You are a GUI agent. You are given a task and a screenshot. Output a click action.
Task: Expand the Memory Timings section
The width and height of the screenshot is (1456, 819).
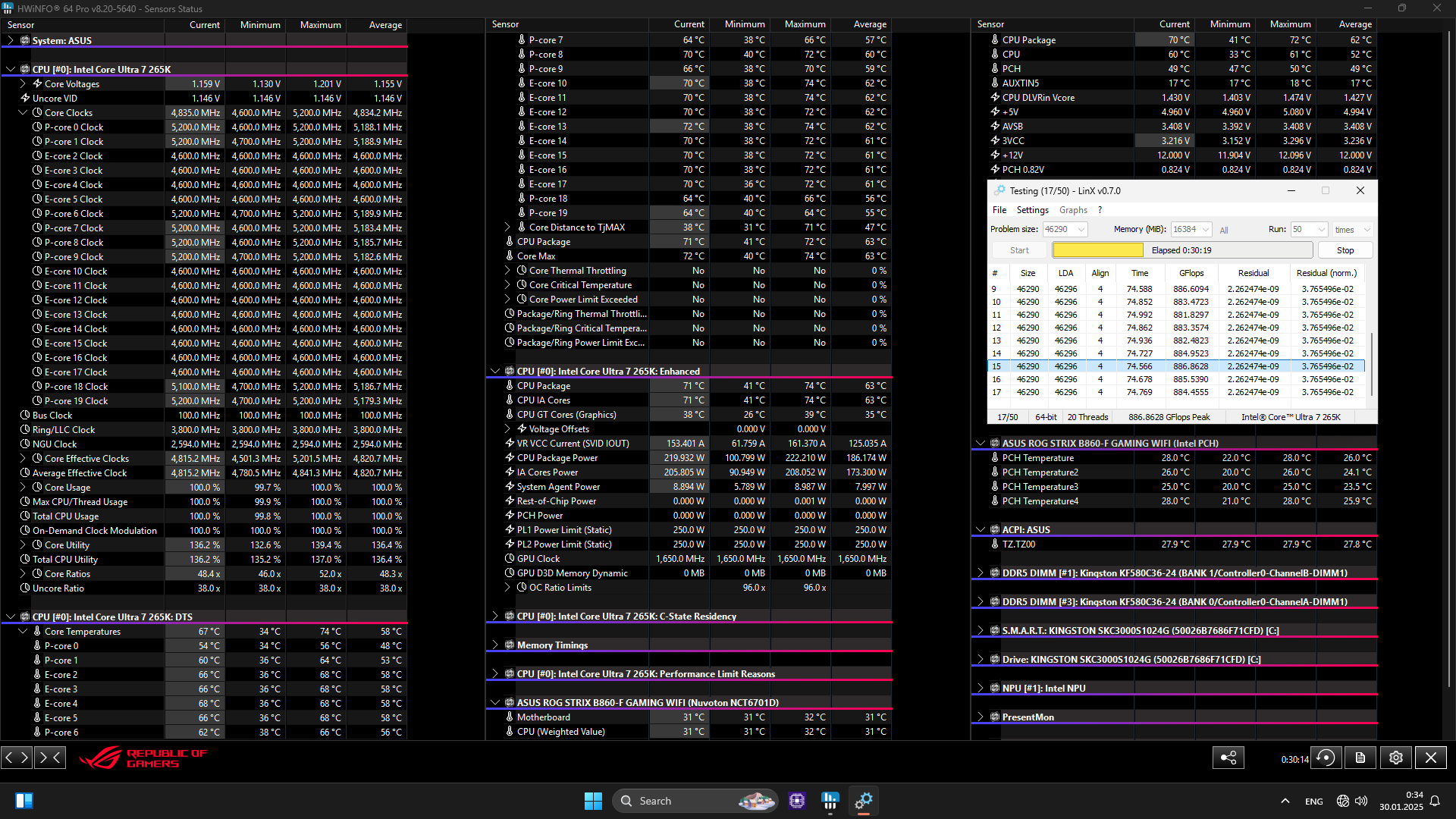pos(495,645)
